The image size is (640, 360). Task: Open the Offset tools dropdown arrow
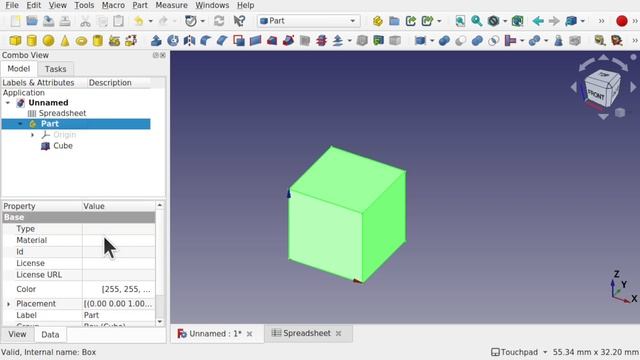pos(349,41)
